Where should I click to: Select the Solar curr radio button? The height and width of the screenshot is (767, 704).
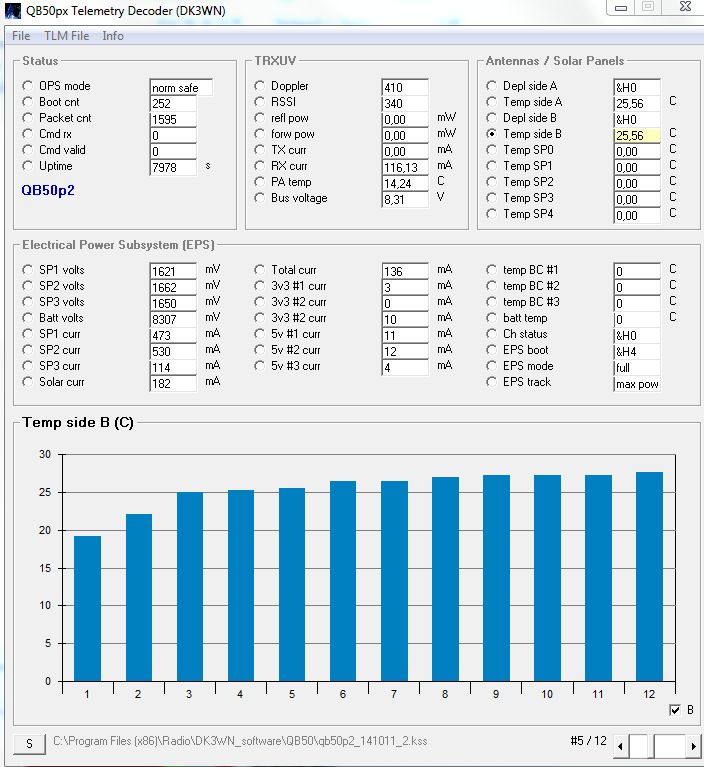click(x=27, y=382)
